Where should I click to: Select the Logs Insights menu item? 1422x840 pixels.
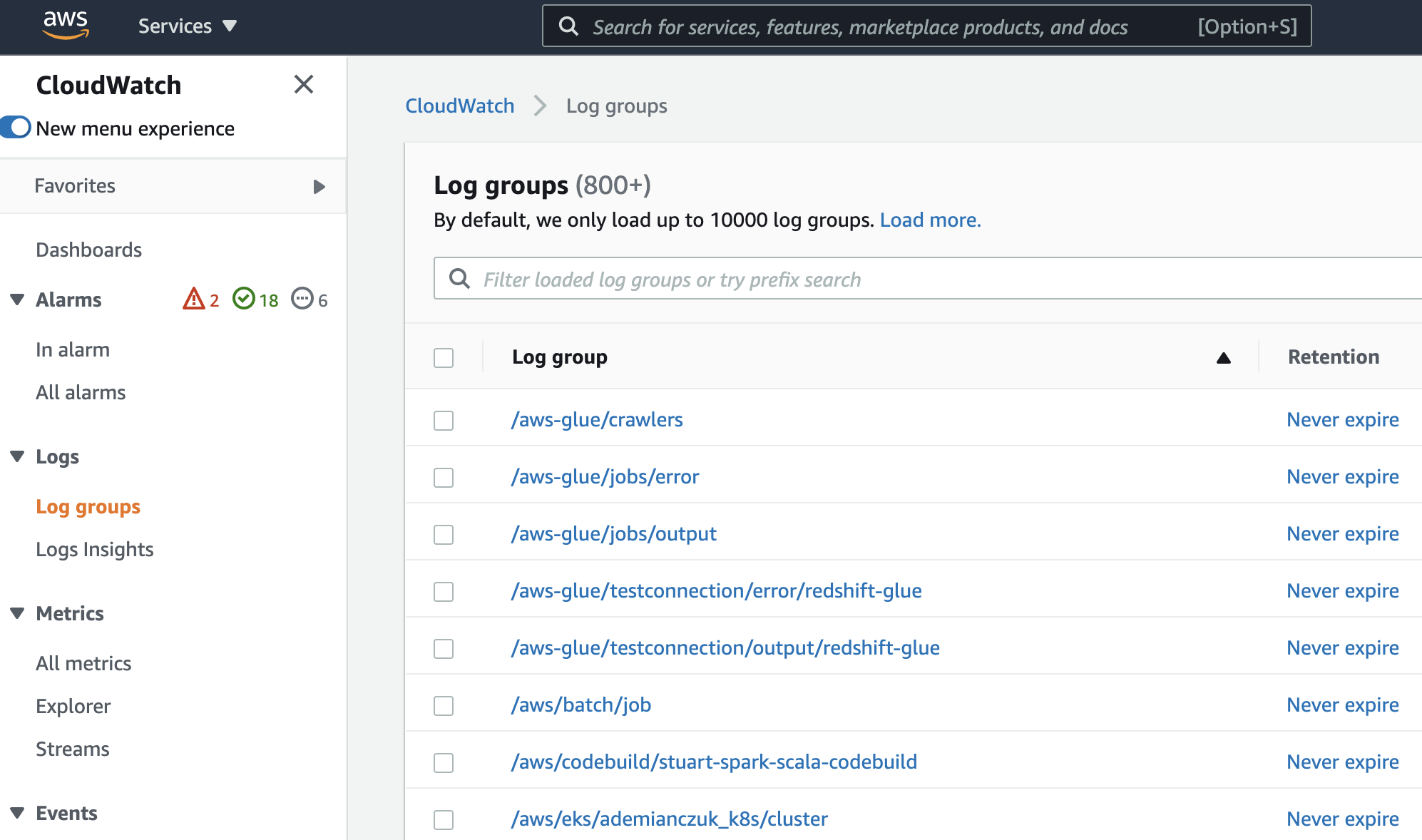click(x=95, y=549)
